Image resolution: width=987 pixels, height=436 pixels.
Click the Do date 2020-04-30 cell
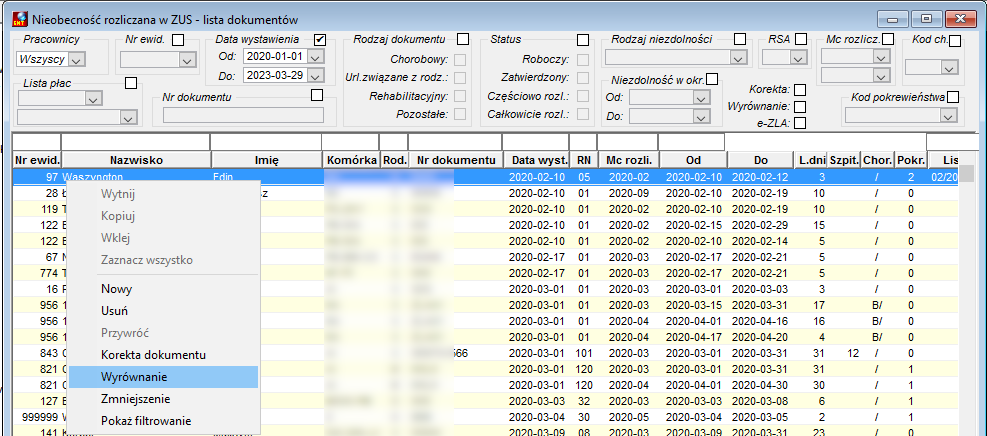pyautogui.click(x=758, y=385)
